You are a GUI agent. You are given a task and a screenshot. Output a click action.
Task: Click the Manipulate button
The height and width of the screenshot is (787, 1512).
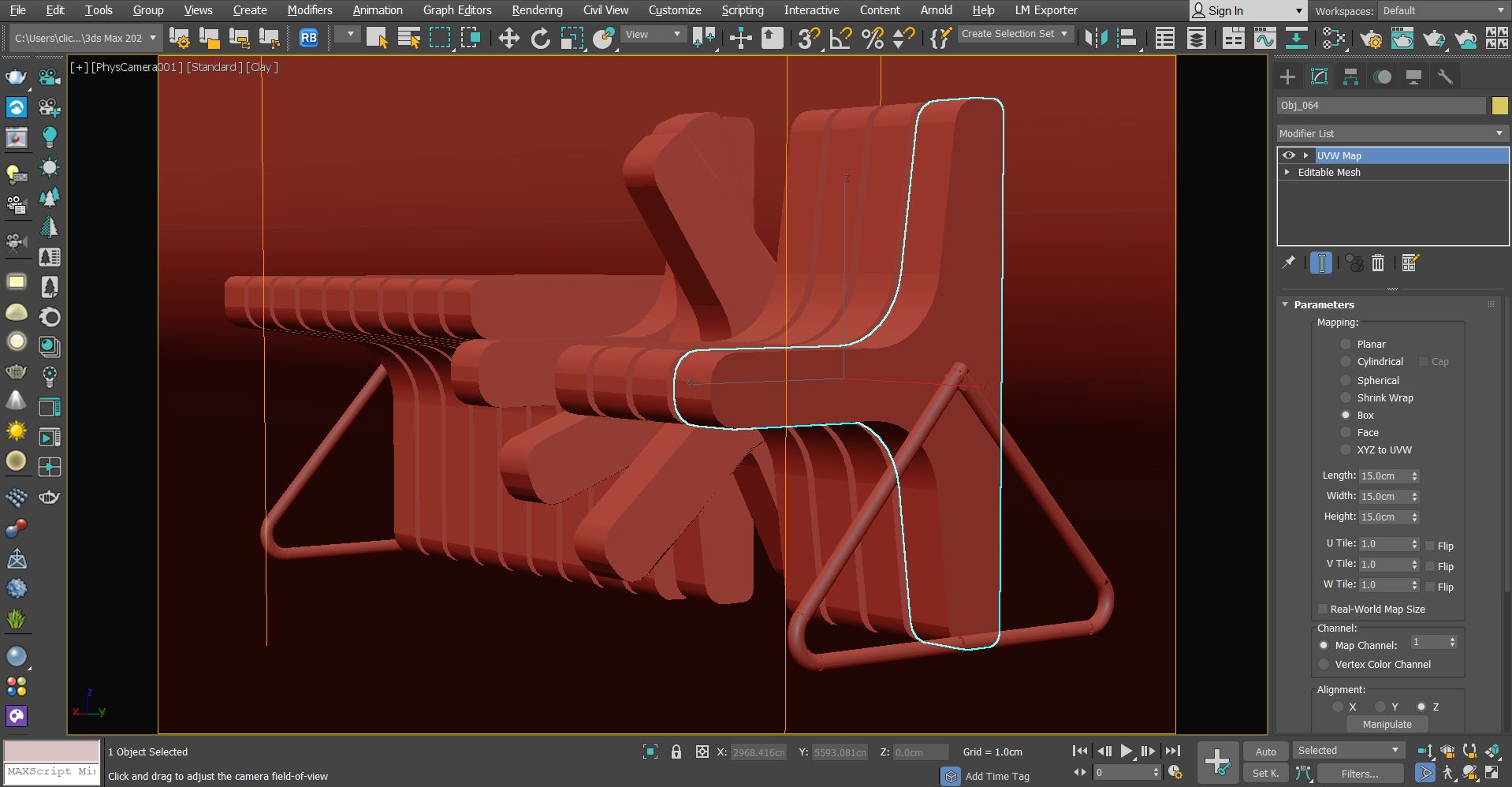[1387, 724]
